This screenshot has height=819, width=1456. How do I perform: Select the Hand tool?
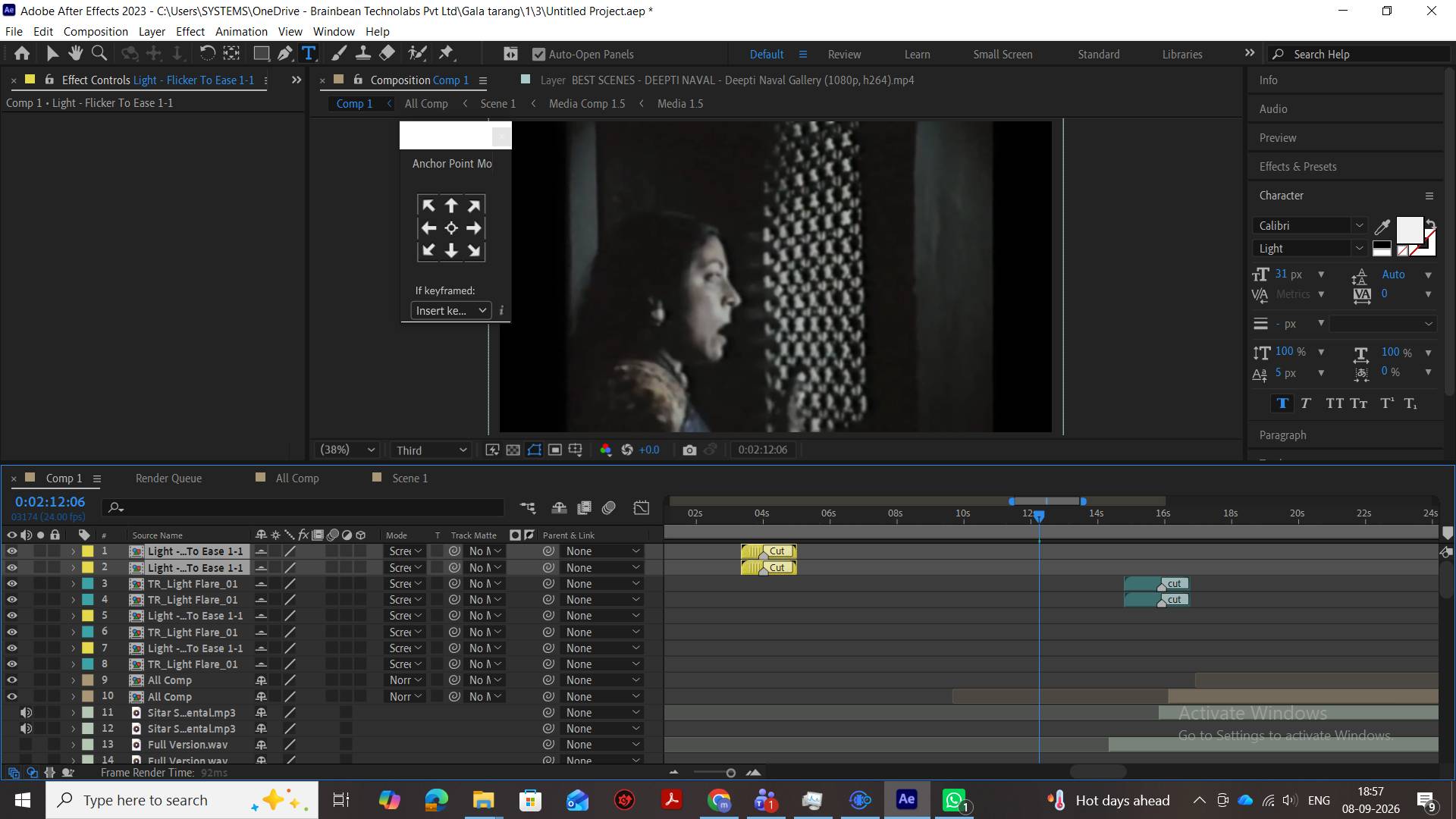tap(75, 53)
